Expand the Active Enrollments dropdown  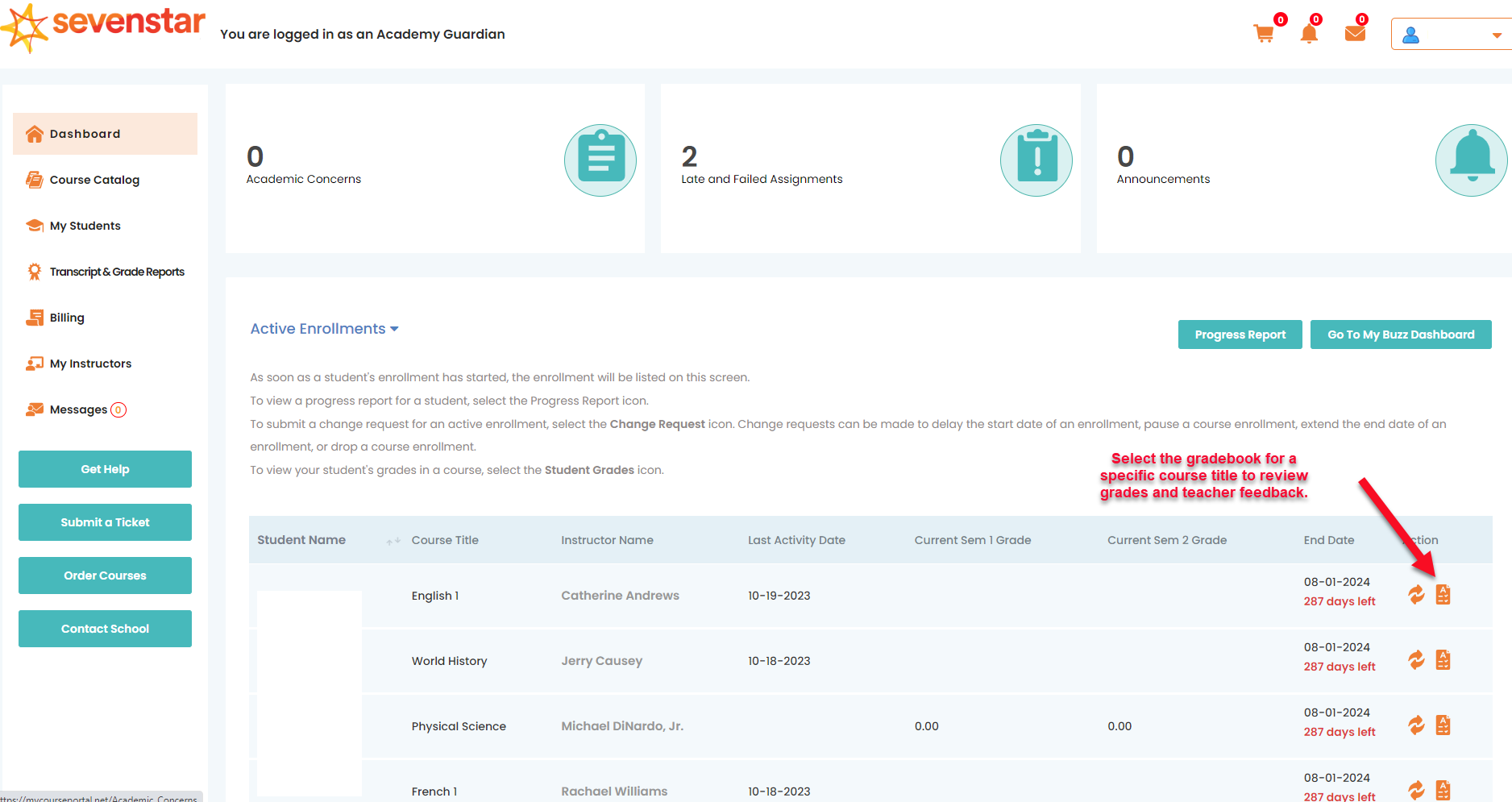tap(324, 329)
